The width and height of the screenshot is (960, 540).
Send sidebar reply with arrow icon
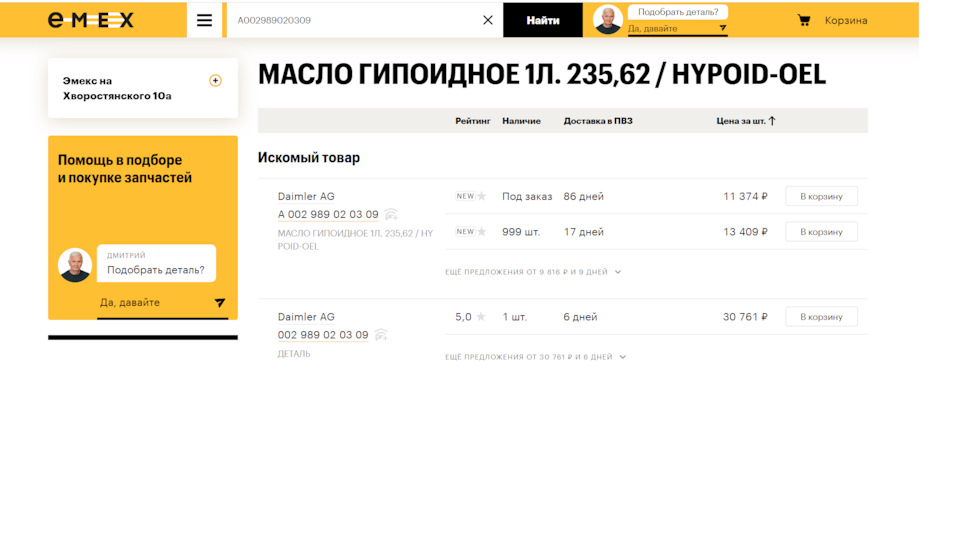[x=220, y=302]
